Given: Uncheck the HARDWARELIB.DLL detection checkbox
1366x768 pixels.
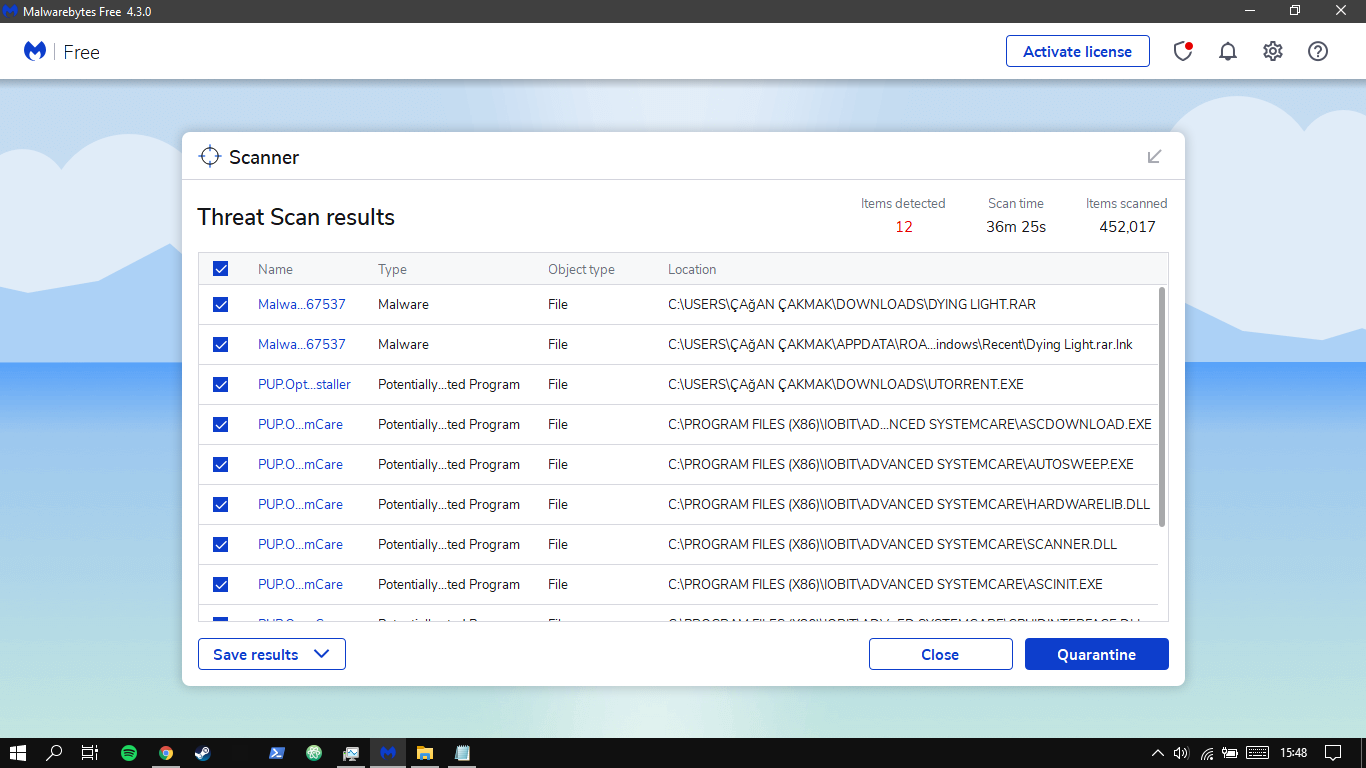Looking at the screenshot, I should point(221,504).
